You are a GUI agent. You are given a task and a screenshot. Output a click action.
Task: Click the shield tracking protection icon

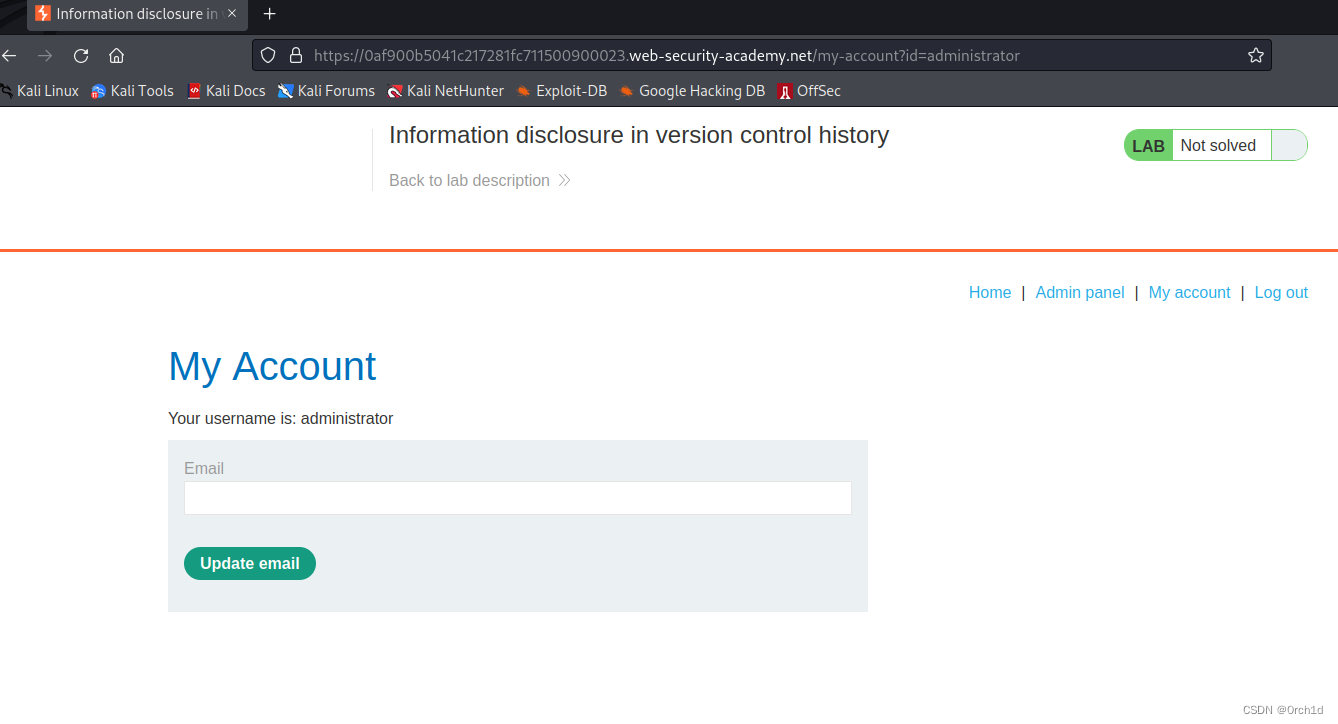(x=269, y=56)
